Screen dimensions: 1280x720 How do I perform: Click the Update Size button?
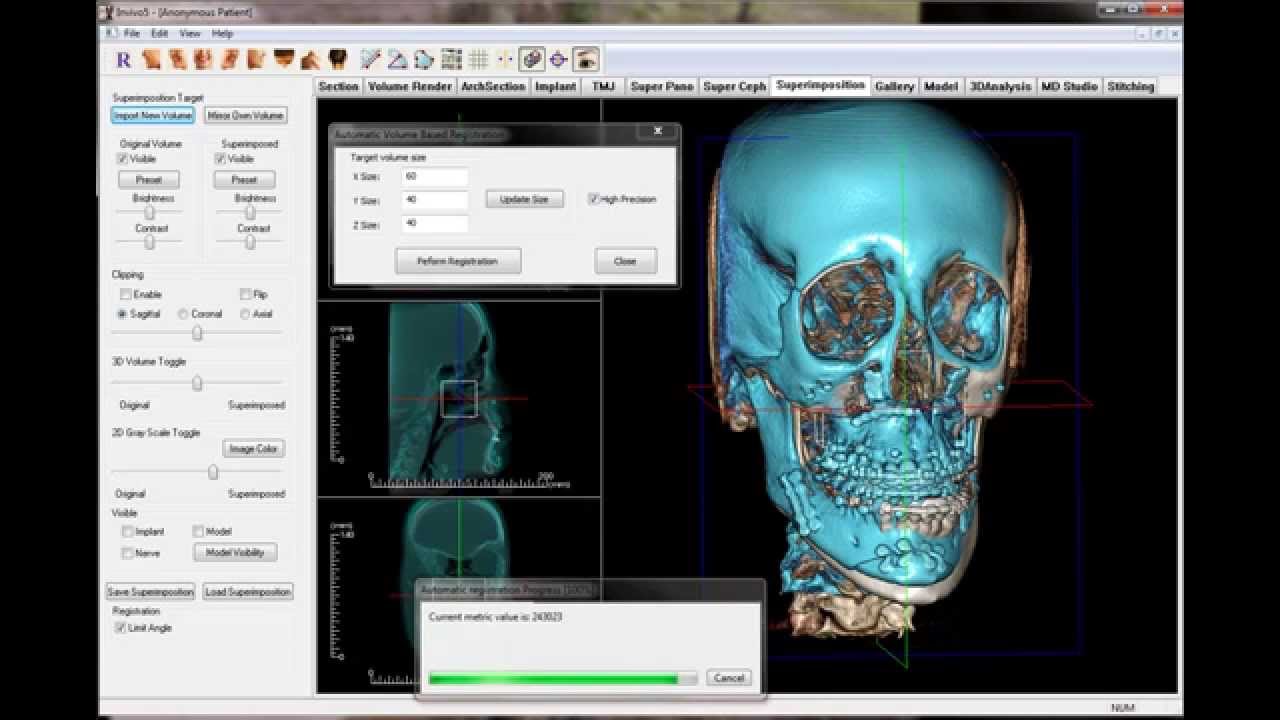point(525,199)
